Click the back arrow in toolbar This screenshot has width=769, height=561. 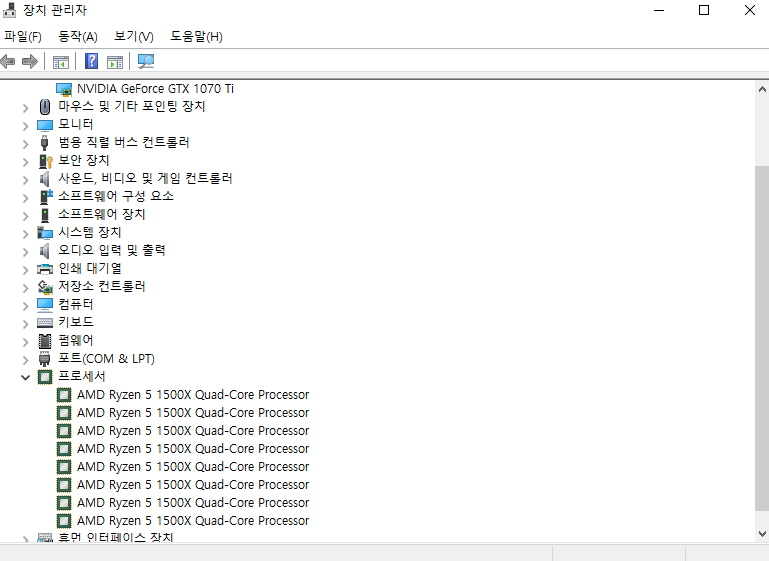[x=9, y=62]
